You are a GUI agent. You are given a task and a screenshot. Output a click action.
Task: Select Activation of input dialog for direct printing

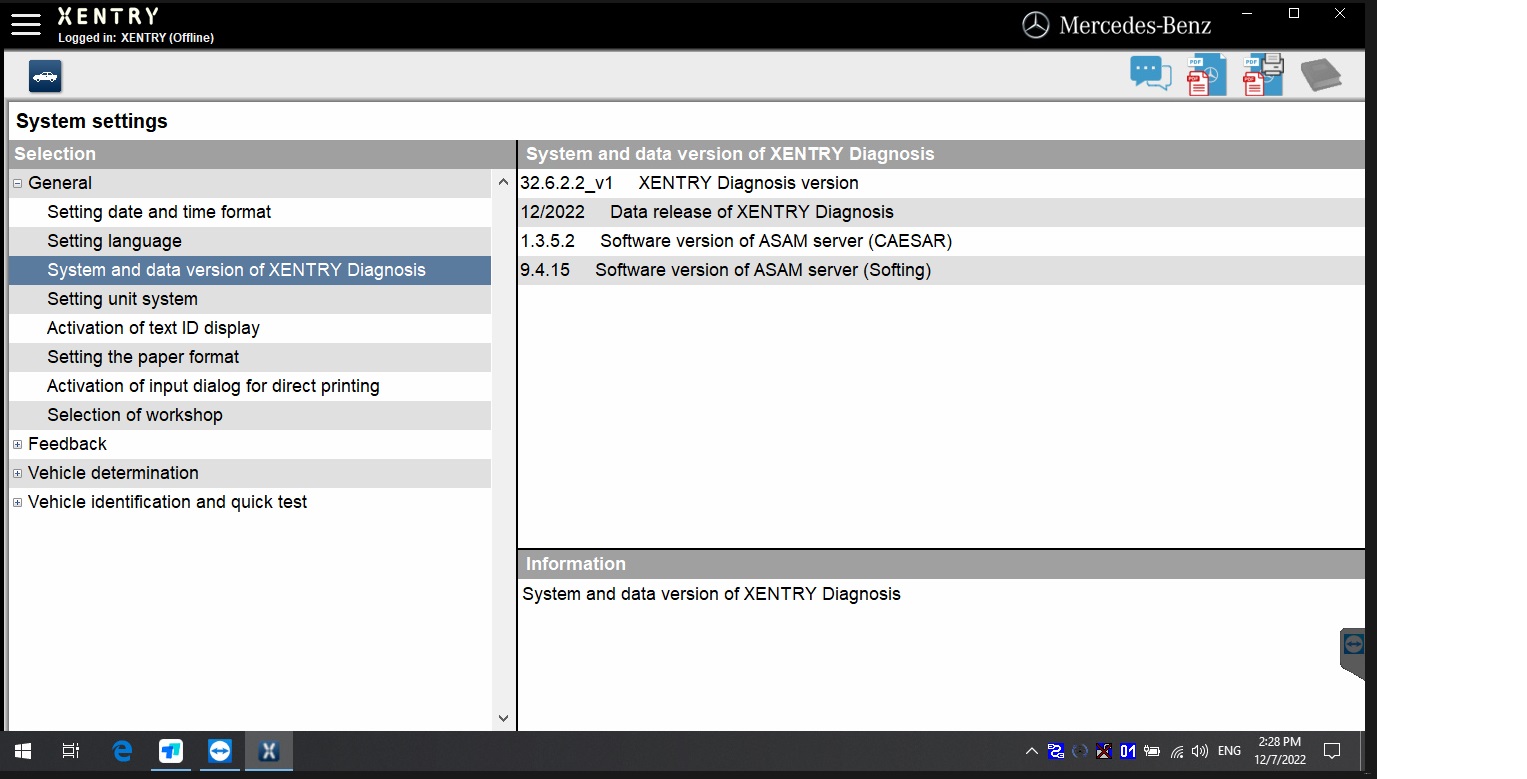pos(250,386)
